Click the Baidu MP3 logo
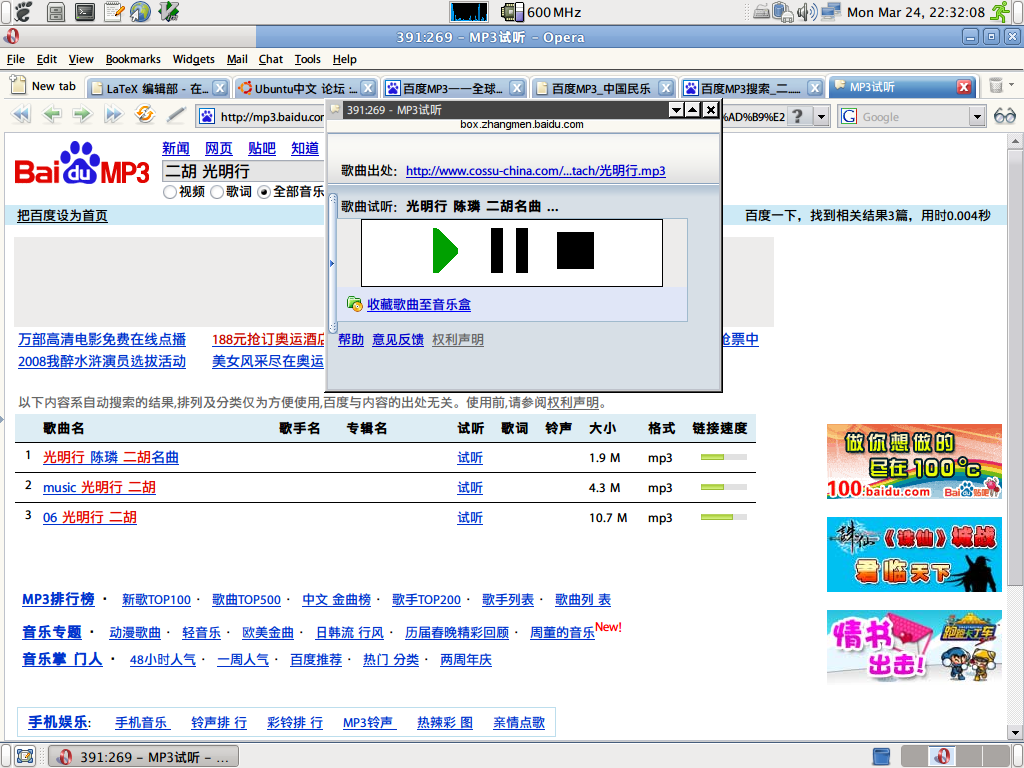The height and width of the screenshot is (768, 1024). pos(82,165)
